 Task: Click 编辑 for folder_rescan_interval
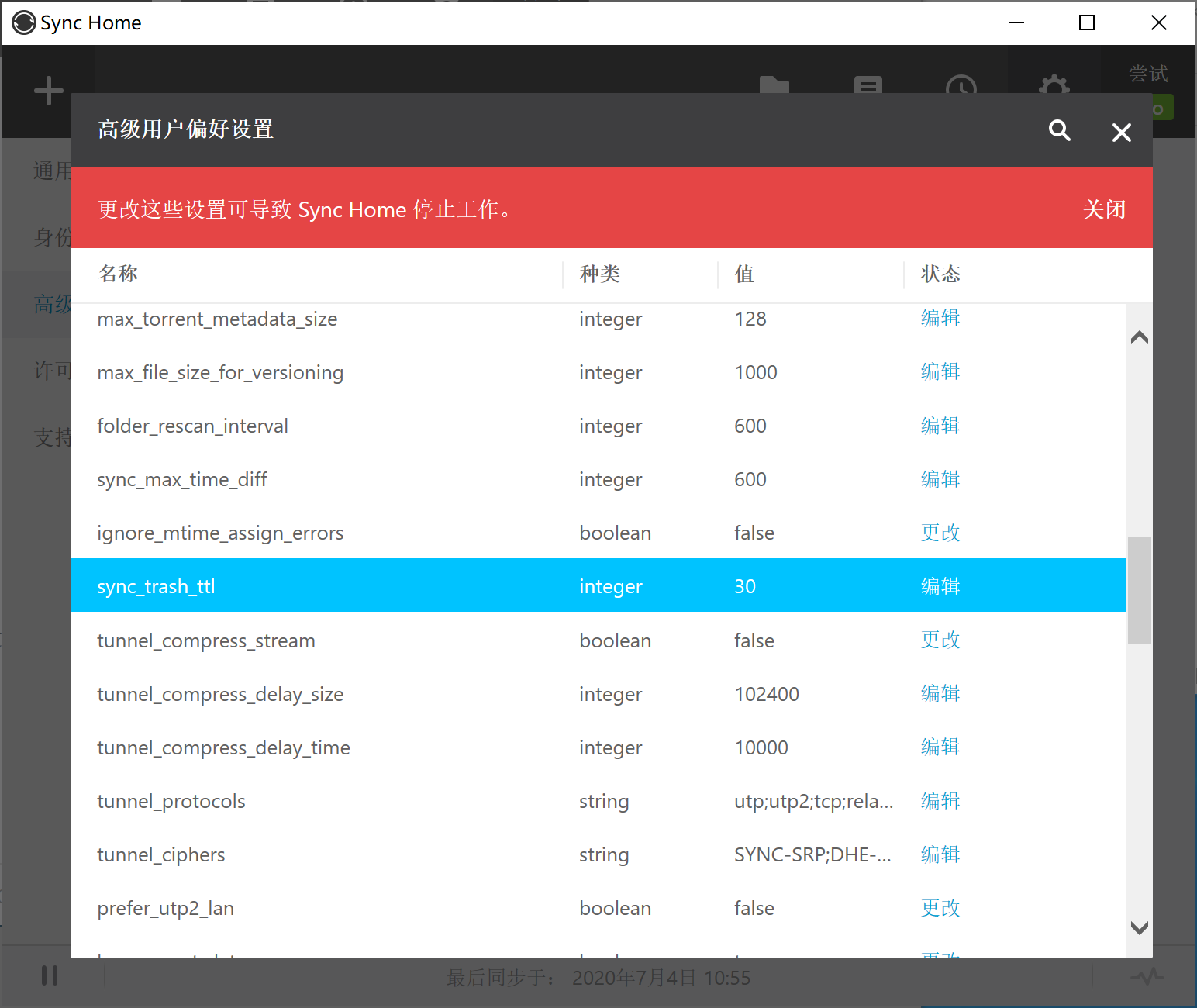coord(940,426)
